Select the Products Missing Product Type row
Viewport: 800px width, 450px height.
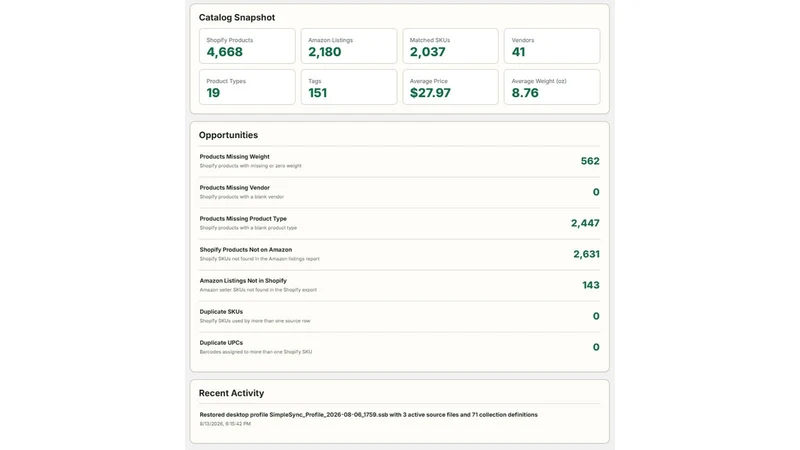(399, 223)
